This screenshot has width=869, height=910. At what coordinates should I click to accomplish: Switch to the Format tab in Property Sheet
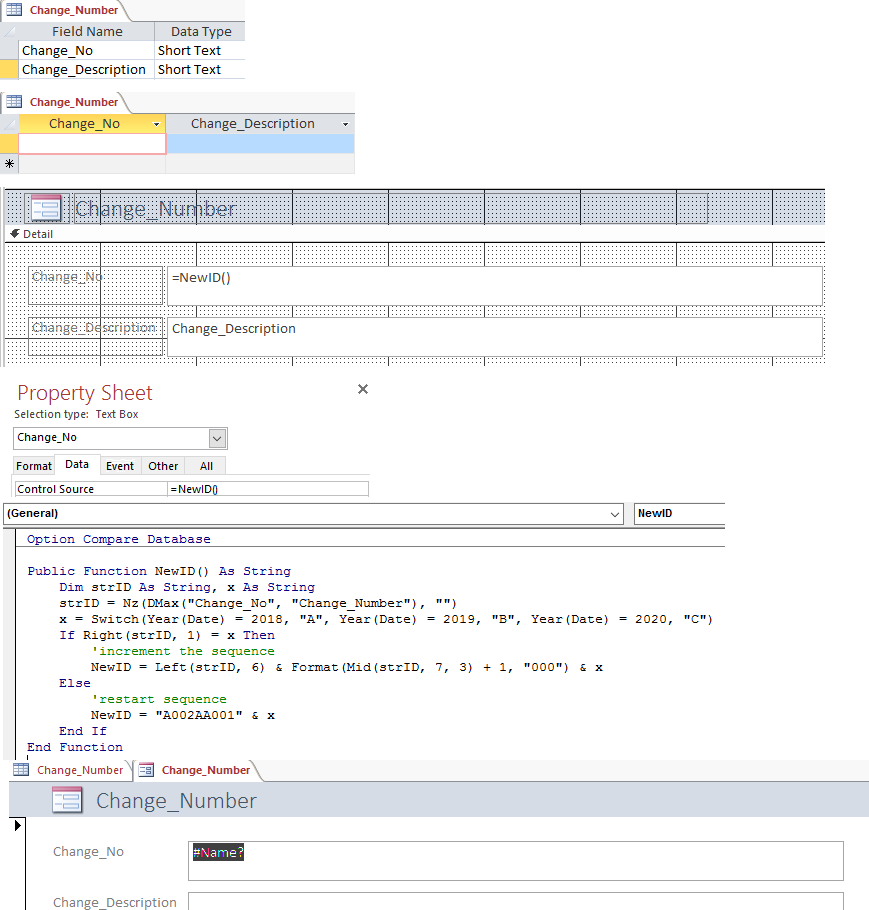pyautogui.click(x=34, y=466)
